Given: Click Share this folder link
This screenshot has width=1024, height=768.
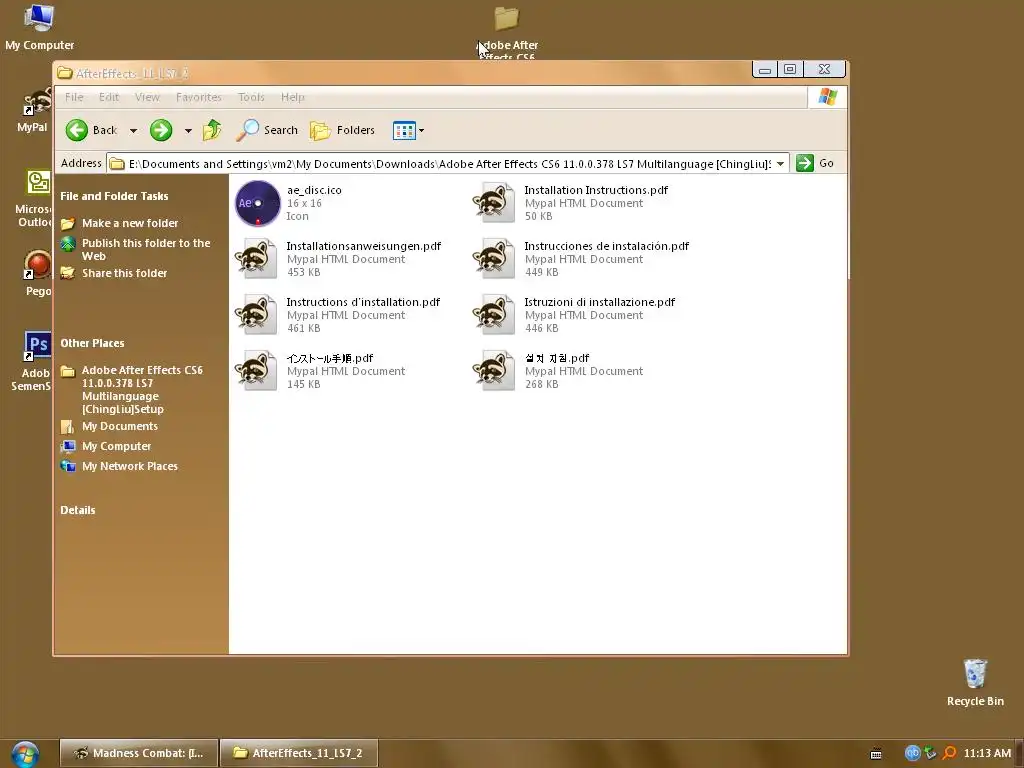Looking at the screenshot, I should 125,273.
